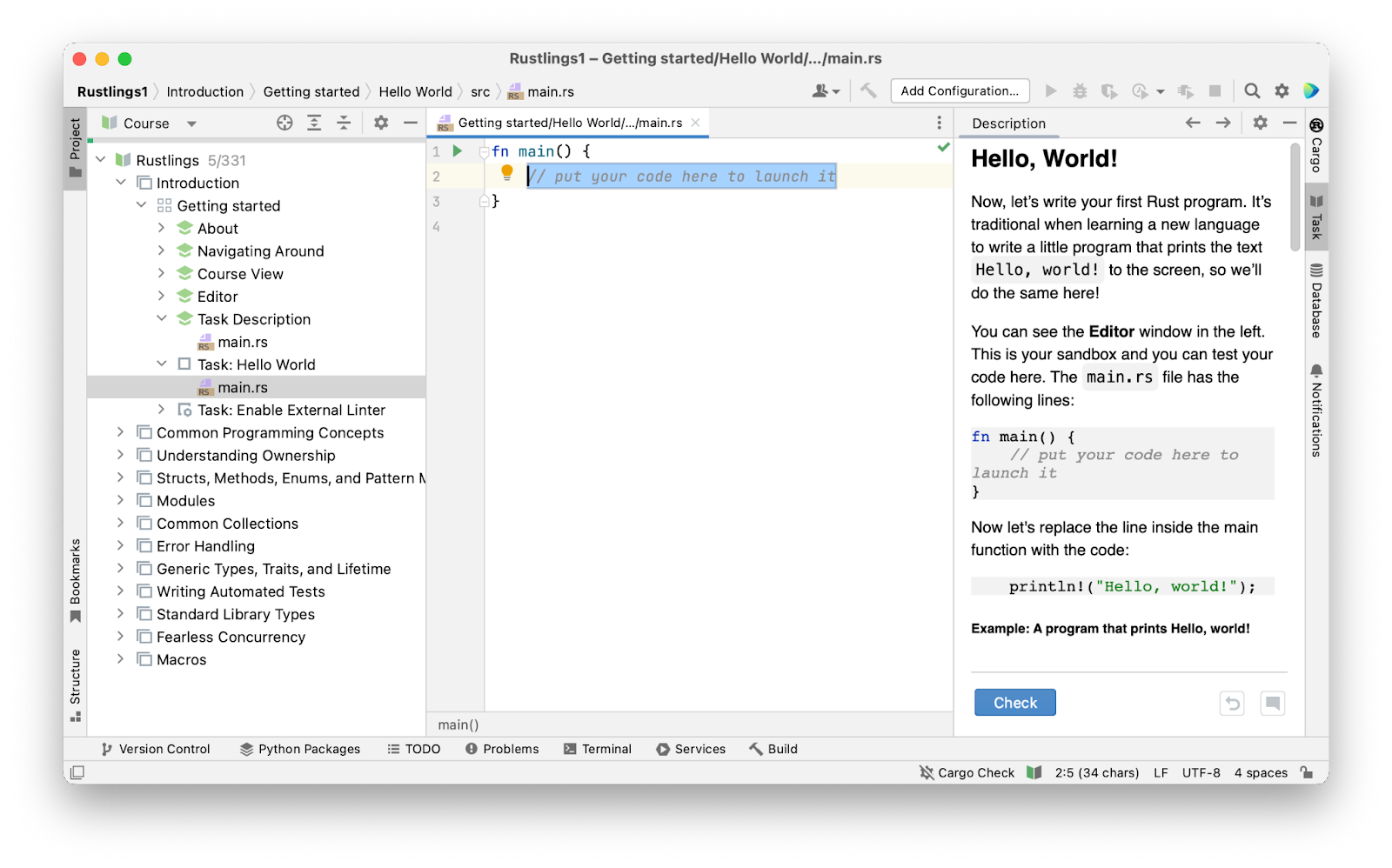Click the run gutter arrow beside fn main
This screenshot has height=868, width=1392.
(458, 151)
